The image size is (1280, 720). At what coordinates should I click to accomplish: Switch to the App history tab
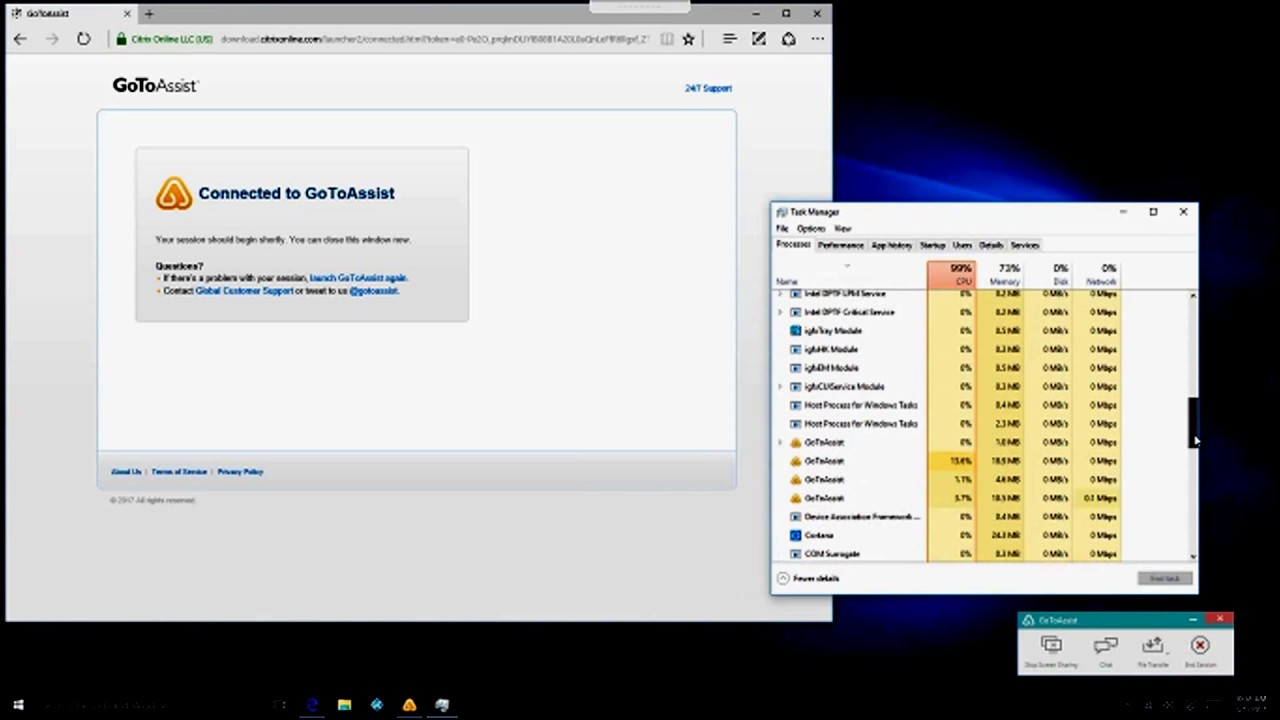(x=891, y=245)
